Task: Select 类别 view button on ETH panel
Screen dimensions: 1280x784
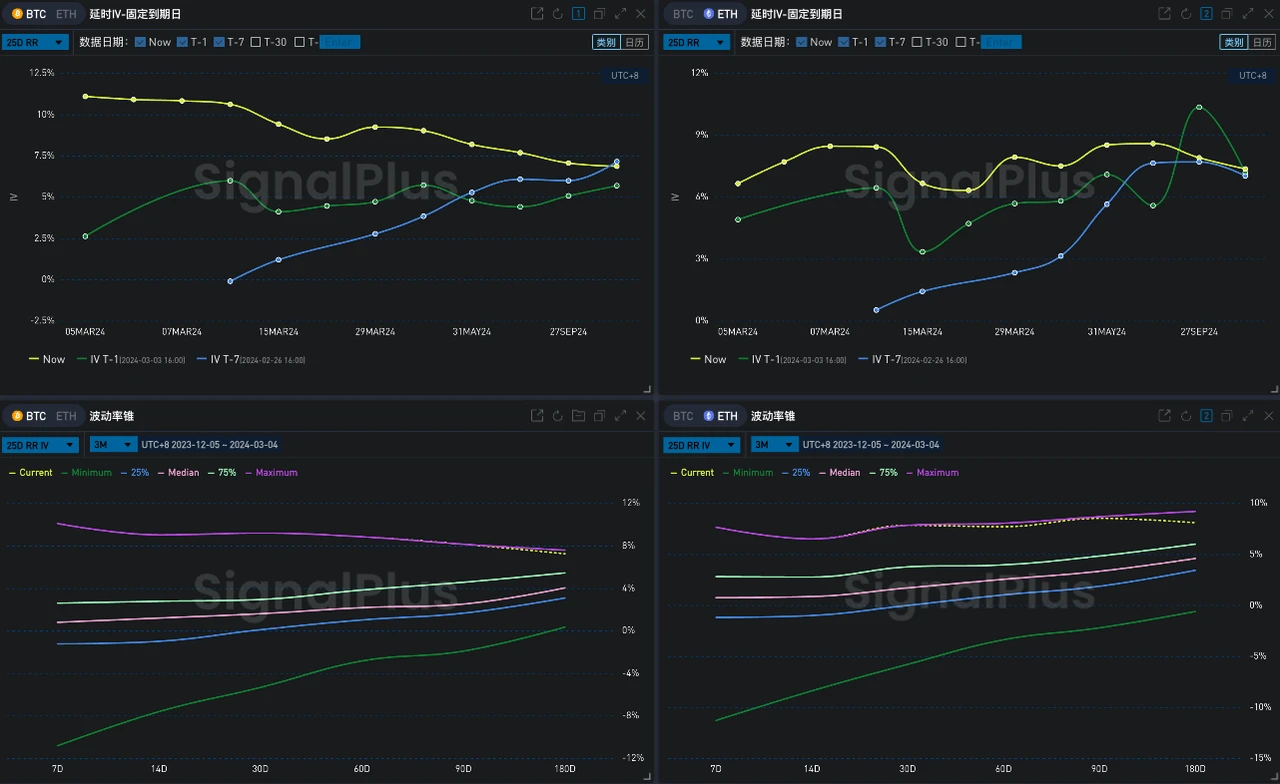Action: click(x=1233, y=42)
